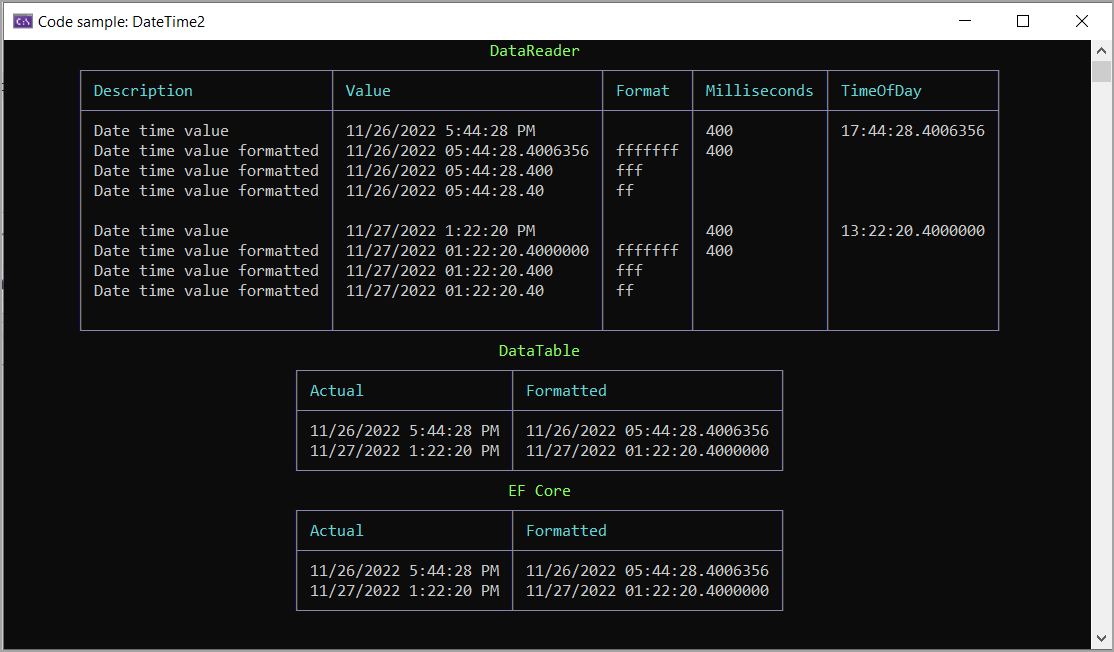
Task: Click the 'ff' format in the 11/26 row
Action: (625, 190)
